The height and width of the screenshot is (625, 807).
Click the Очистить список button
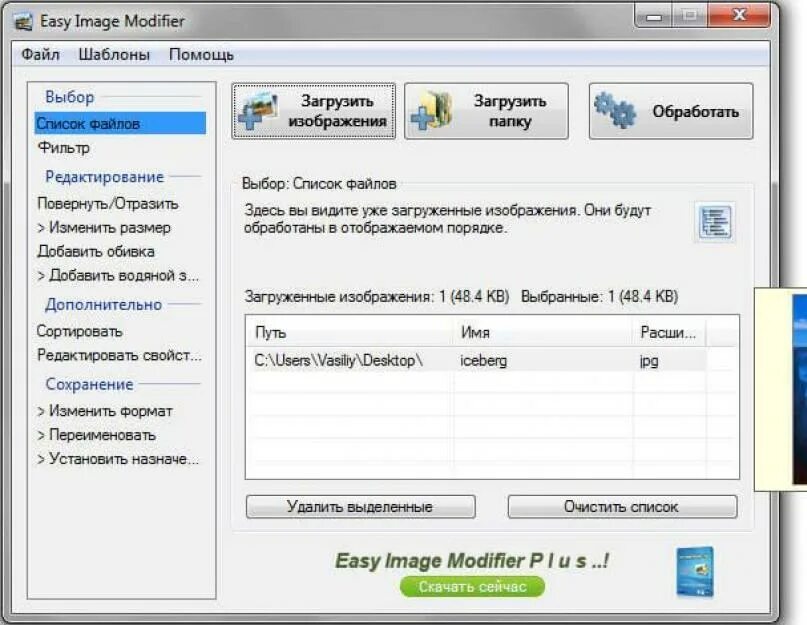coord(622,507)
